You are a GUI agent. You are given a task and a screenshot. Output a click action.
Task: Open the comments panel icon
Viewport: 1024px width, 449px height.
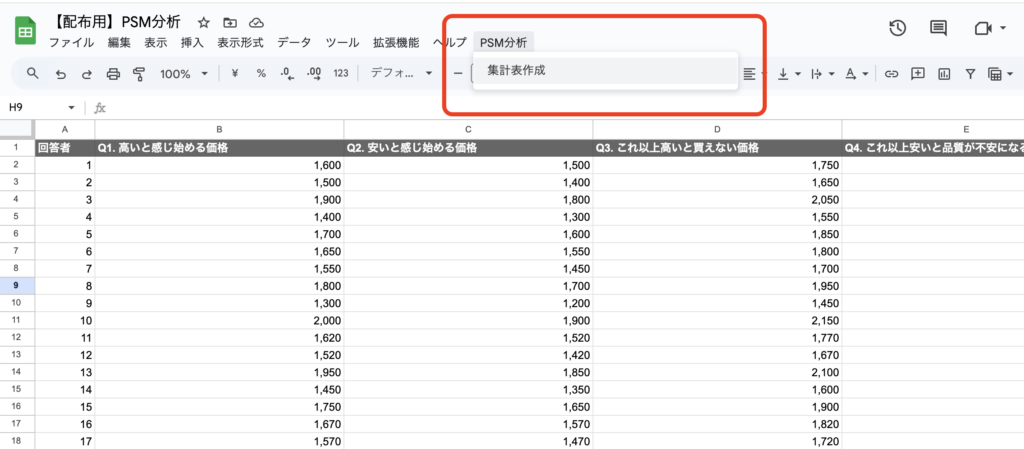tap(938, 28)
